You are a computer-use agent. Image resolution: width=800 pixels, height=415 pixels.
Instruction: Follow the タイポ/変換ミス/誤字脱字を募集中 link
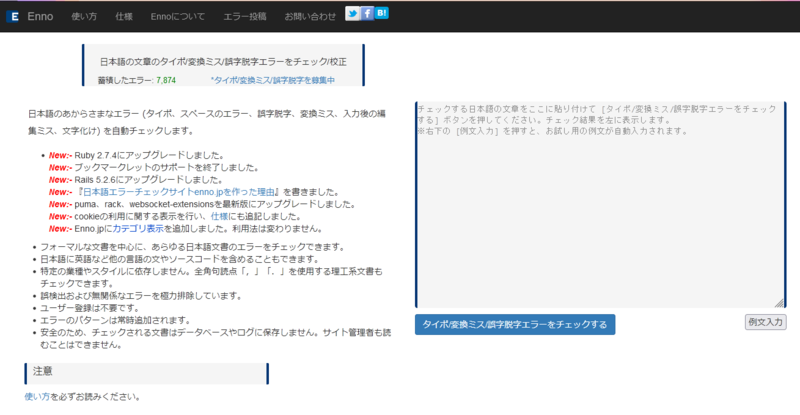click(x=273, y=80)
